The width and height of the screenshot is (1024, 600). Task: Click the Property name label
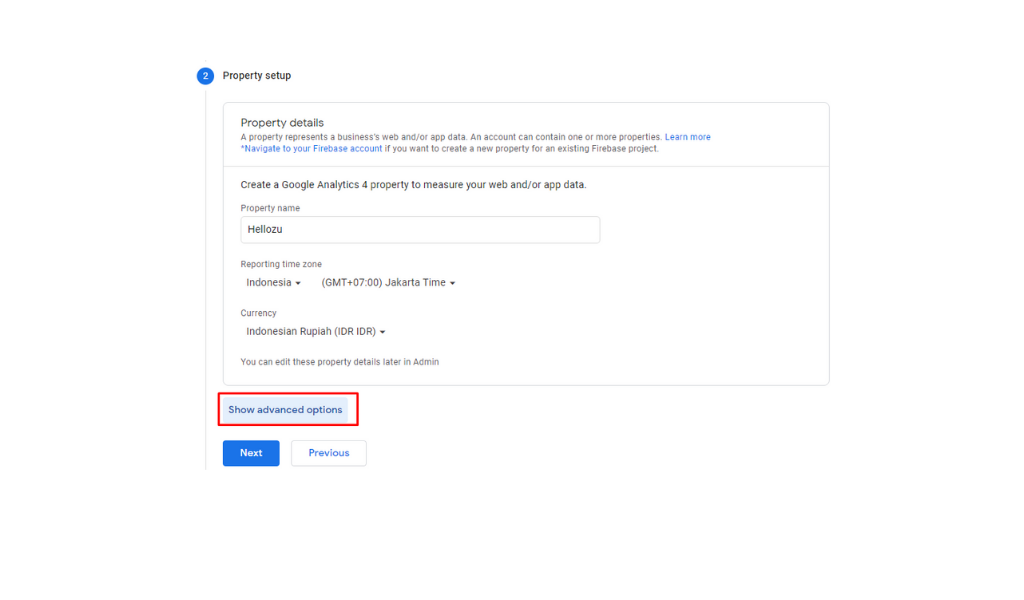[270, 208]
